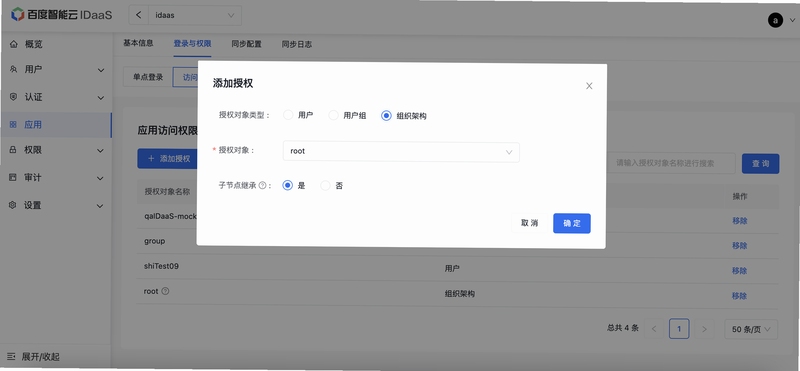Remove the shiTest09 row via 移除
Screen dimensions: 800x371
739,270
